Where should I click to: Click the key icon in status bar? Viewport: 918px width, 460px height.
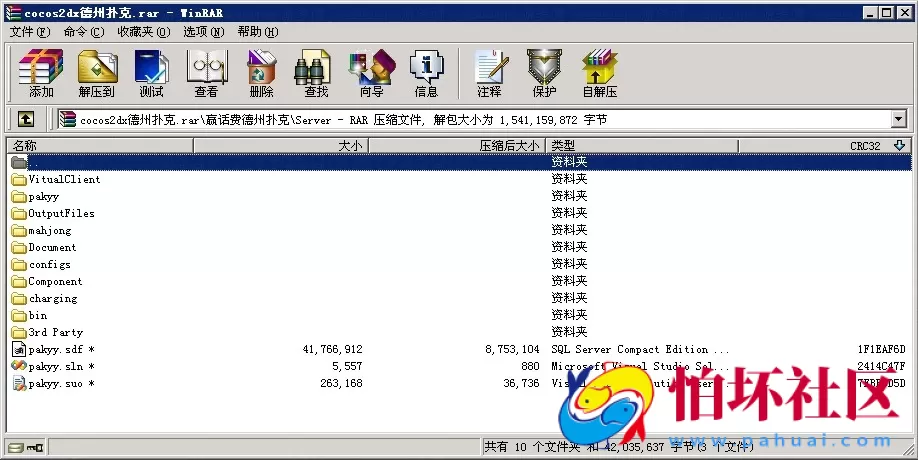[35, 448]
